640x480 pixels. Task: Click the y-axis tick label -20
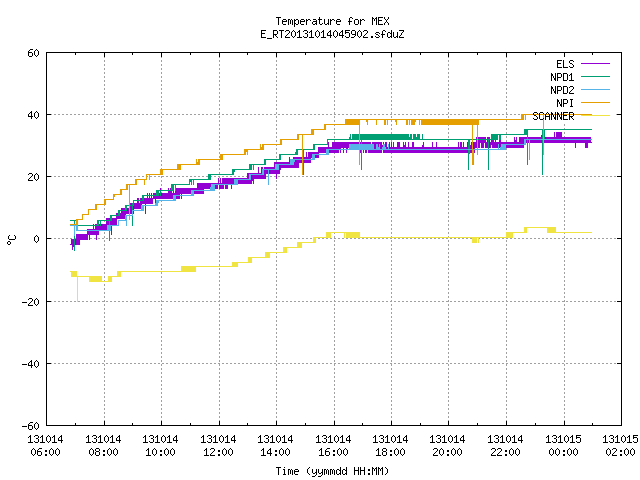pyautogui.click(x=31, y=302)
